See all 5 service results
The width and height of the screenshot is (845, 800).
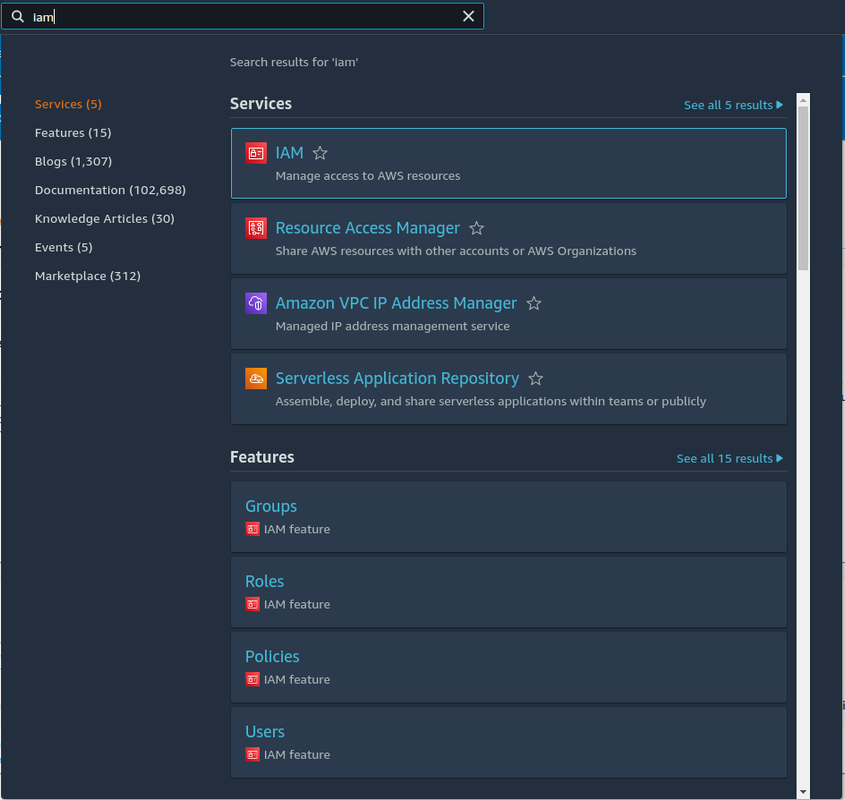pos(733,105)
